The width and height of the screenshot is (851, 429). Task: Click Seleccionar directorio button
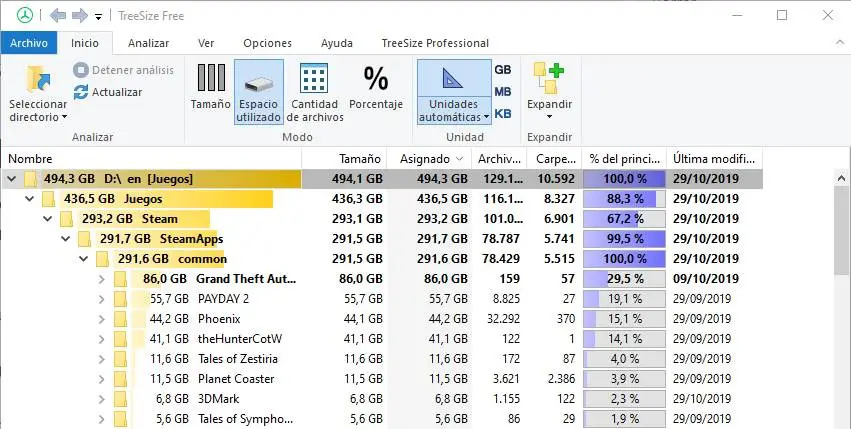tap(38, 94)
